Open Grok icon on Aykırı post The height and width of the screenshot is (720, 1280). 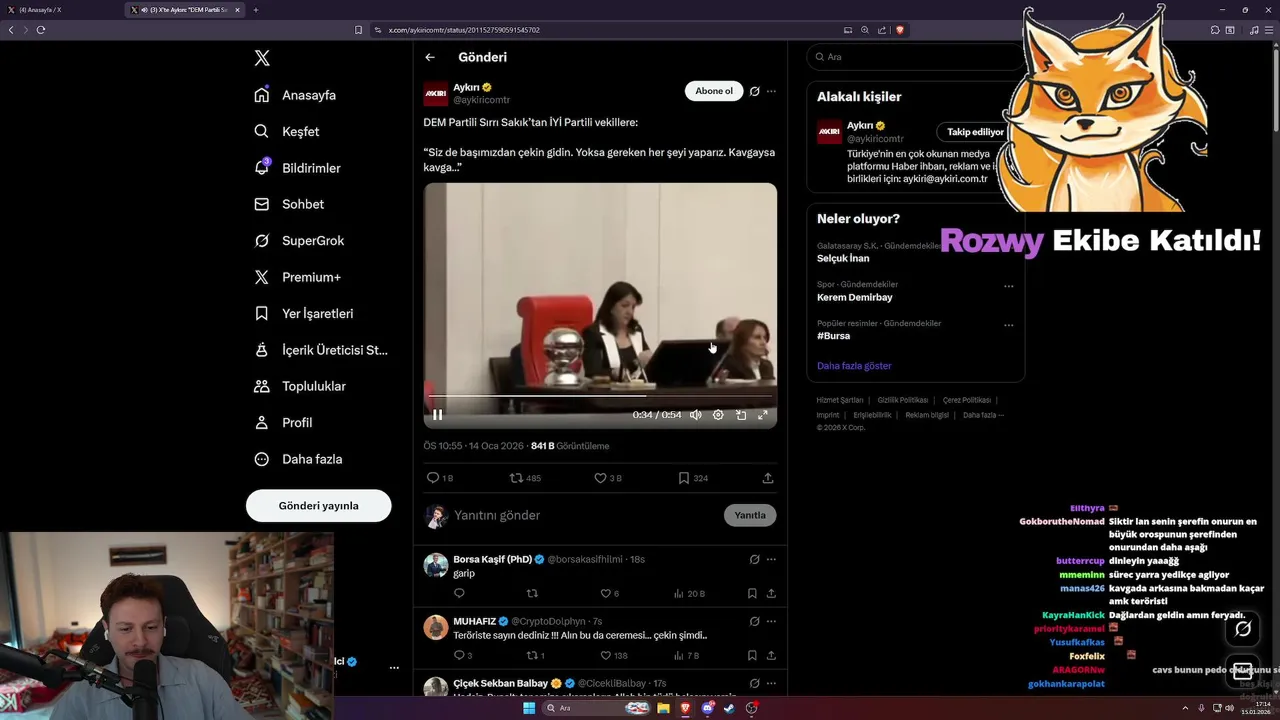point(755,91)
